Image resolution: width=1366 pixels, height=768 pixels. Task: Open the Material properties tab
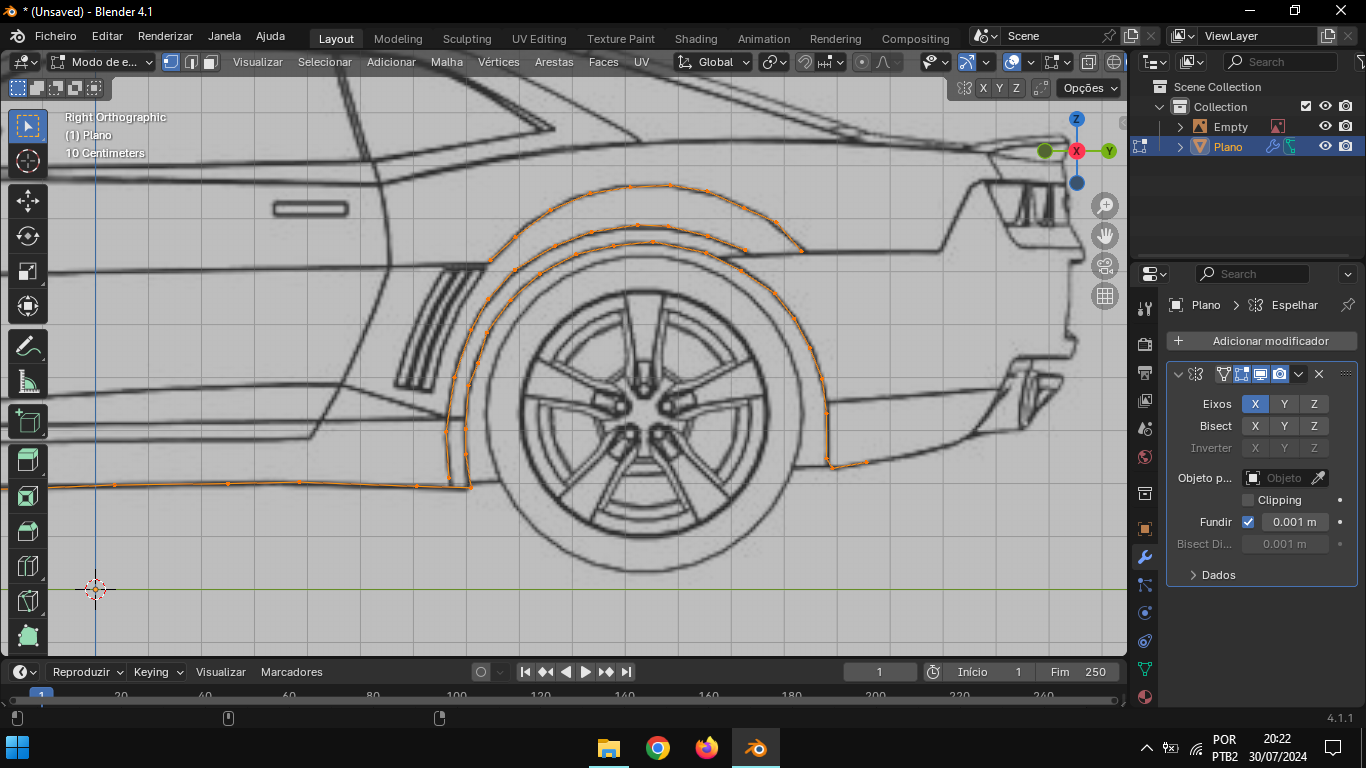coord(1145,697)
